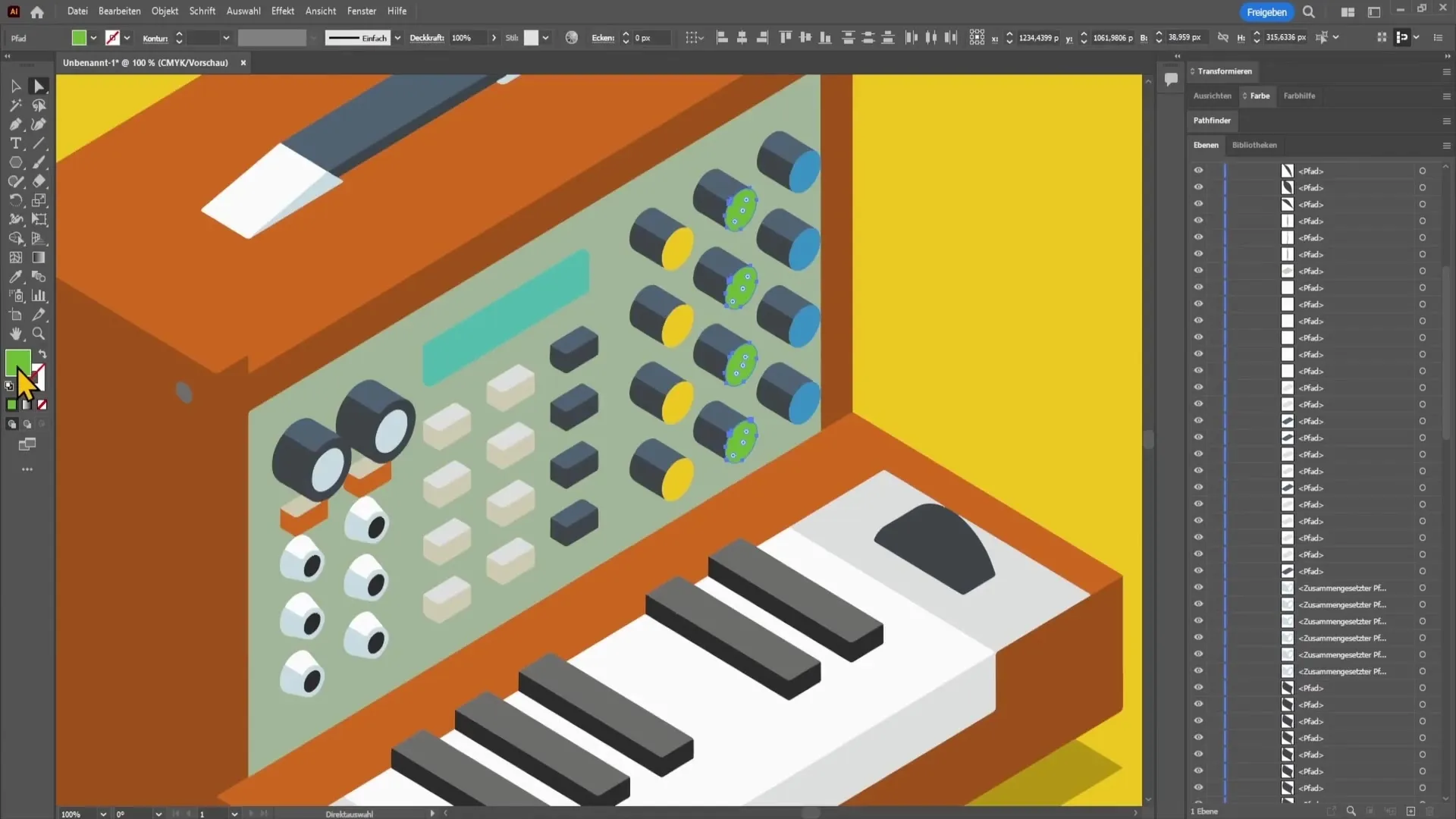1456x819 pixels.
Task: Align selection to horizontal left edge
Action: click(722, 37)
